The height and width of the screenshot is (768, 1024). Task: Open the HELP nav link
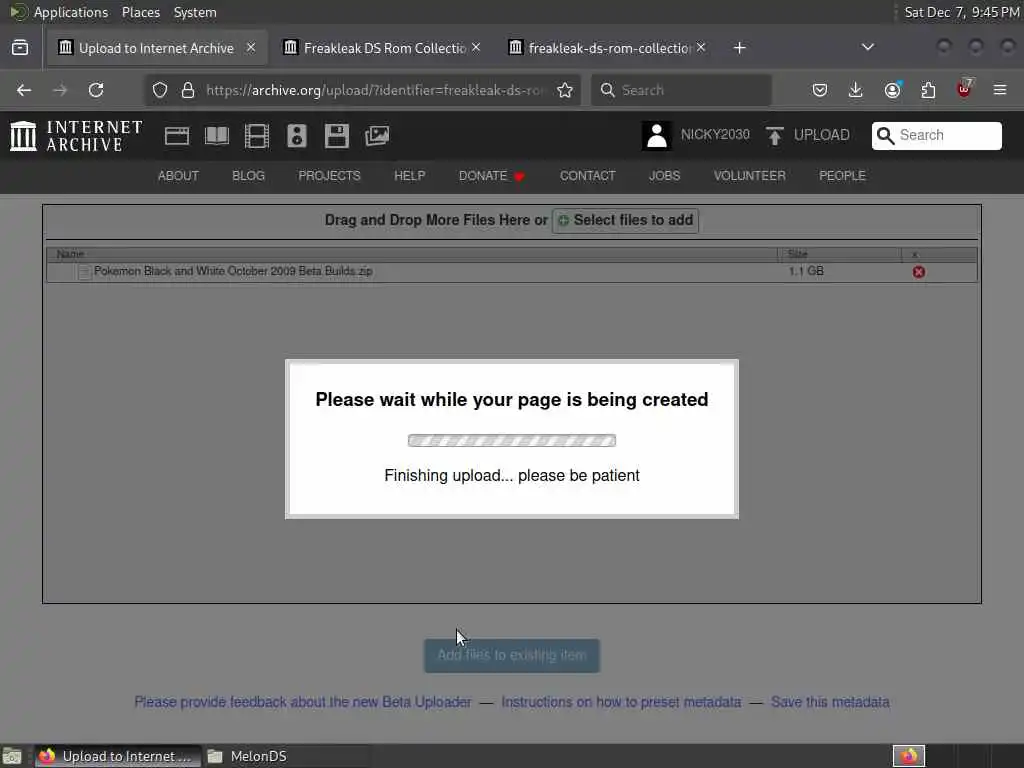point(409,176)
